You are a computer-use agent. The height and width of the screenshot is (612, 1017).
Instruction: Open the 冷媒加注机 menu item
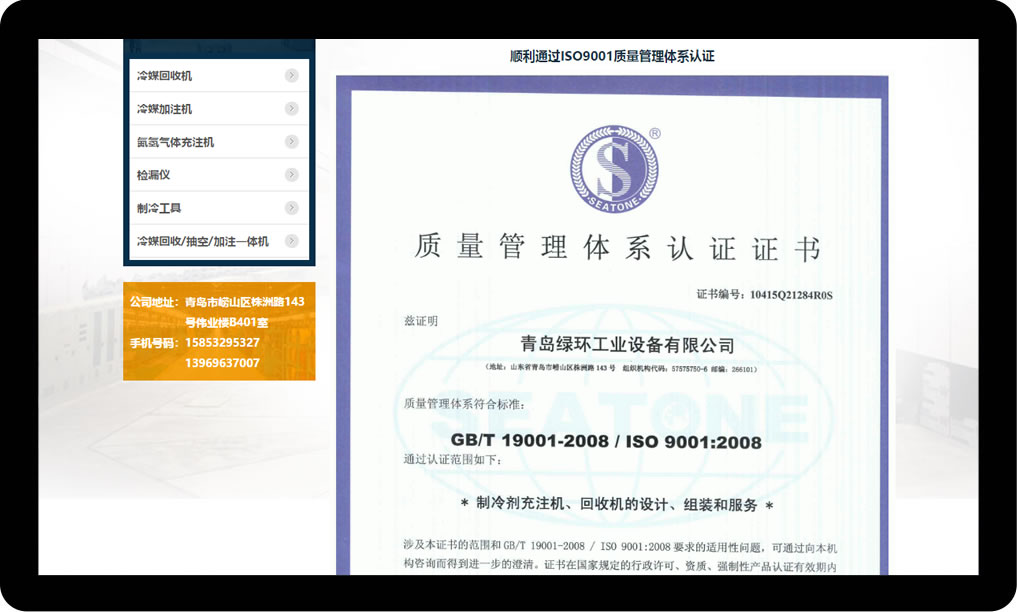pyautogui.click(x=219, y=108)
